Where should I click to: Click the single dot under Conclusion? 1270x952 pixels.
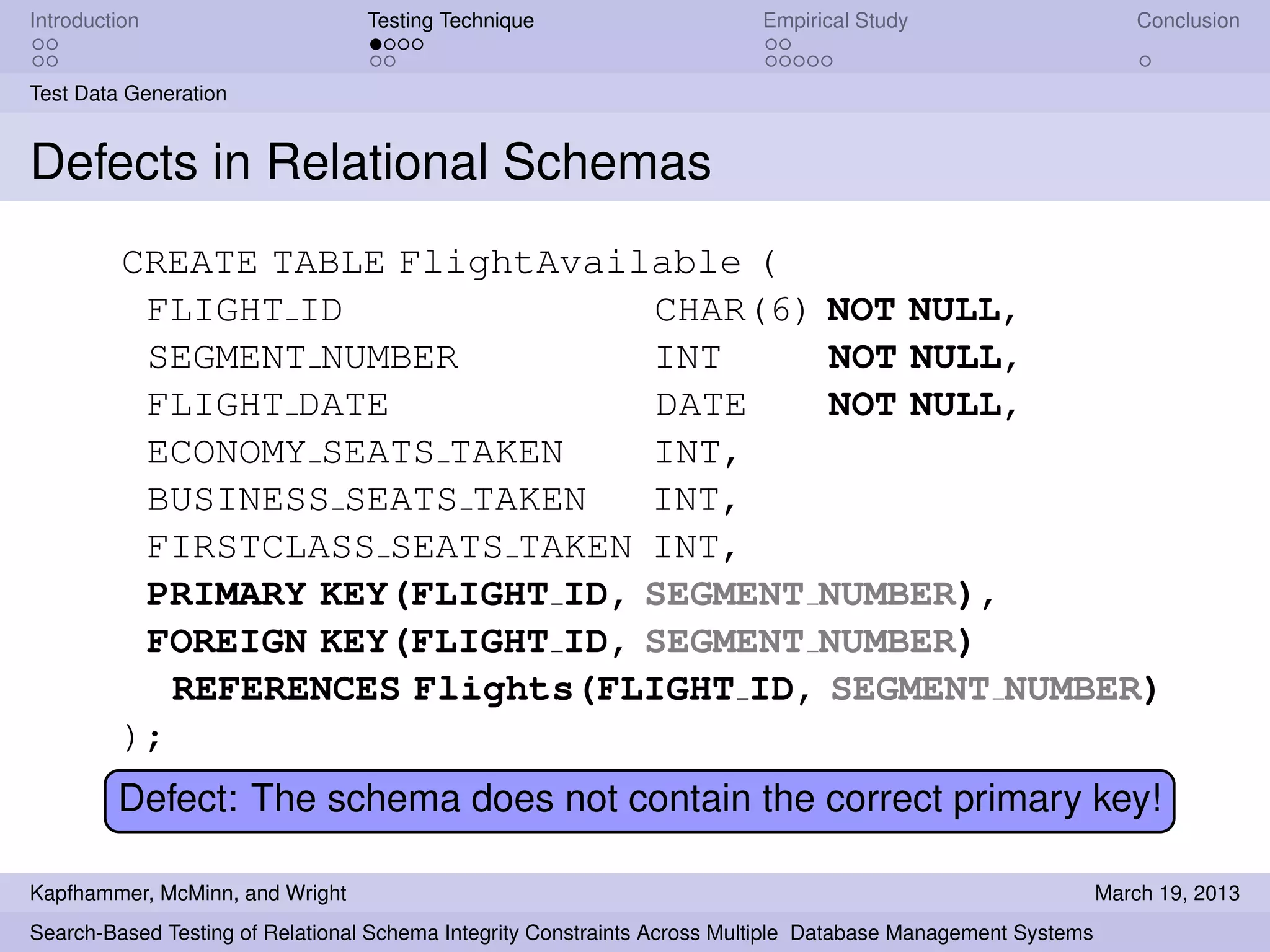[1145, 61]
